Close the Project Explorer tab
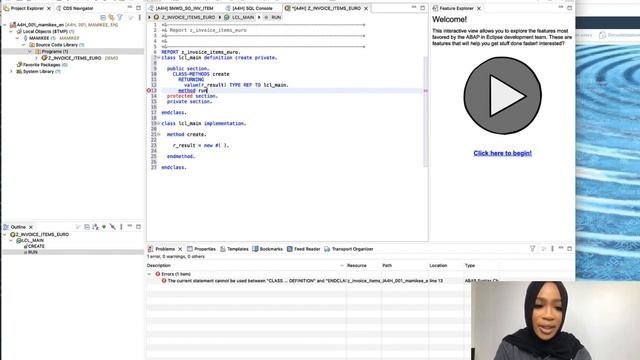 pos(49,8)
